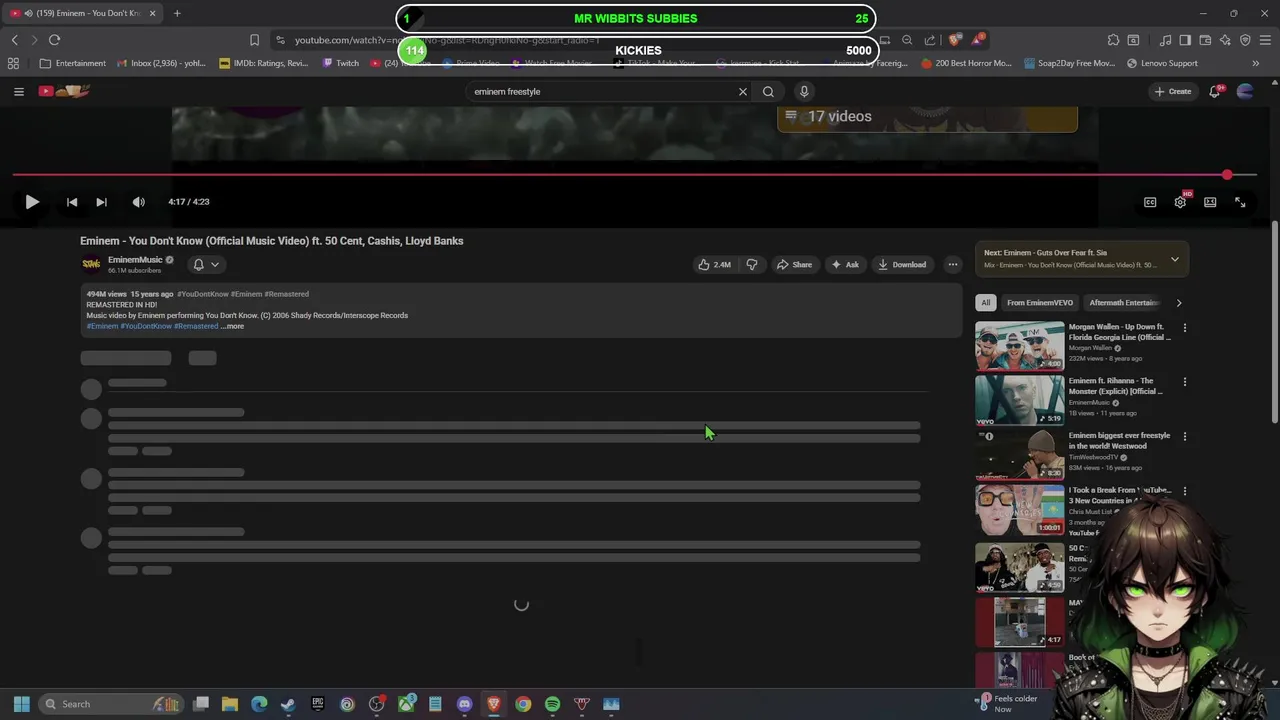
Task: Reload the page in browser
Action: (x=54, y=40)
